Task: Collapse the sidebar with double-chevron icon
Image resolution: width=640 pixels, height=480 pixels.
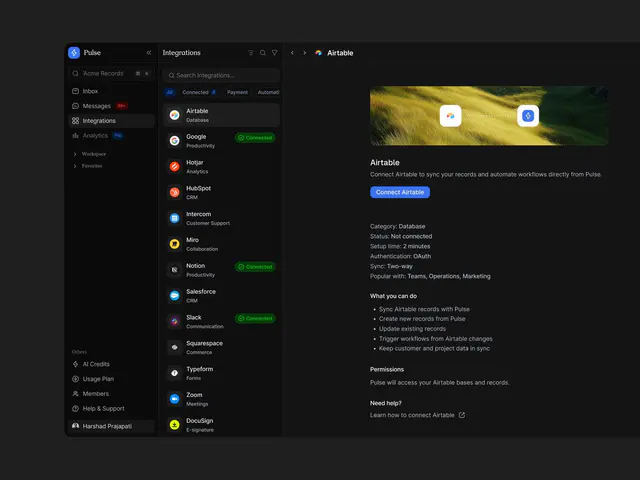Action: point(149,53)
